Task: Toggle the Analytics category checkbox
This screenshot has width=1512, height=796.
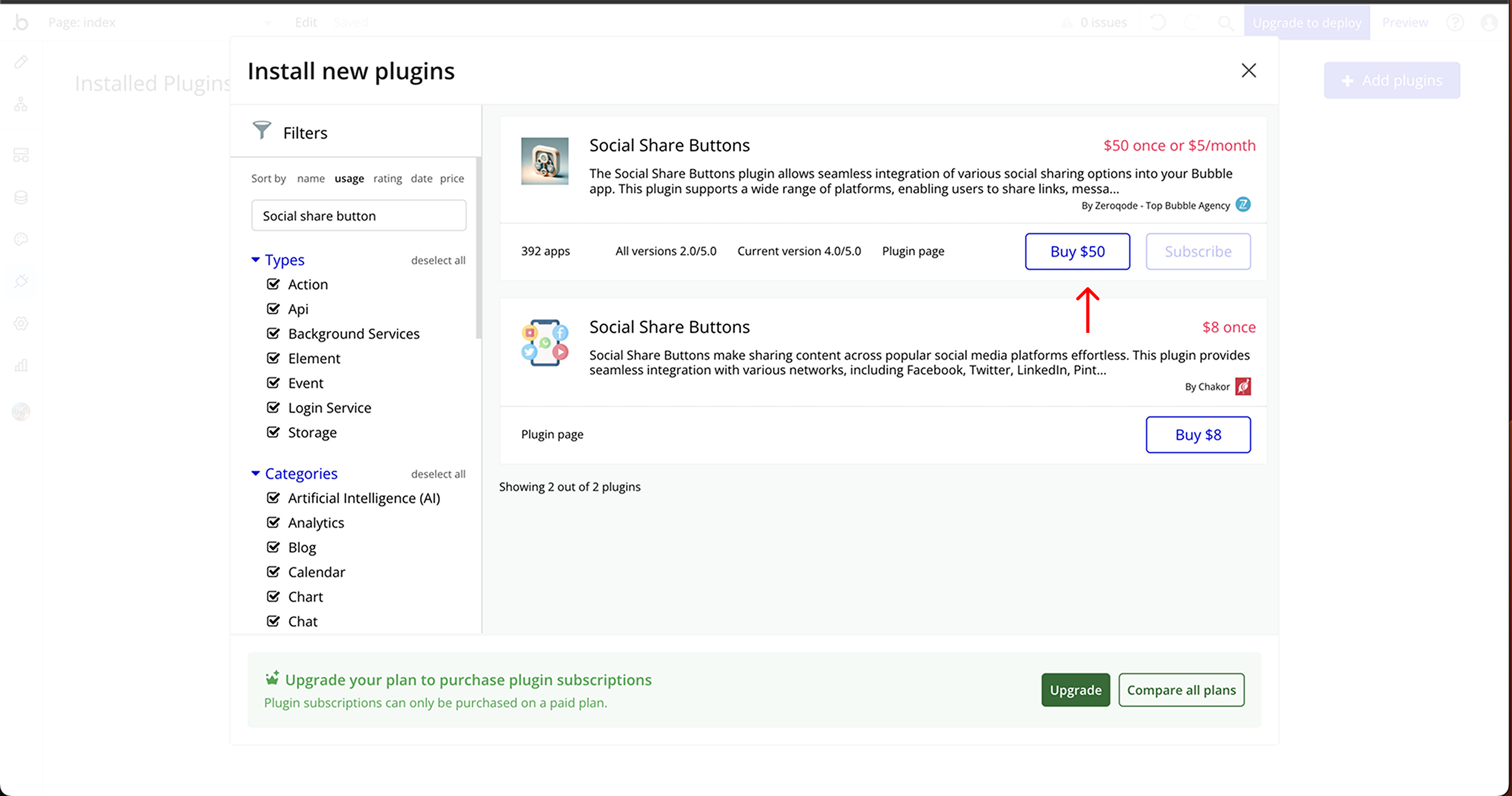Action: (x=273, y=523)
